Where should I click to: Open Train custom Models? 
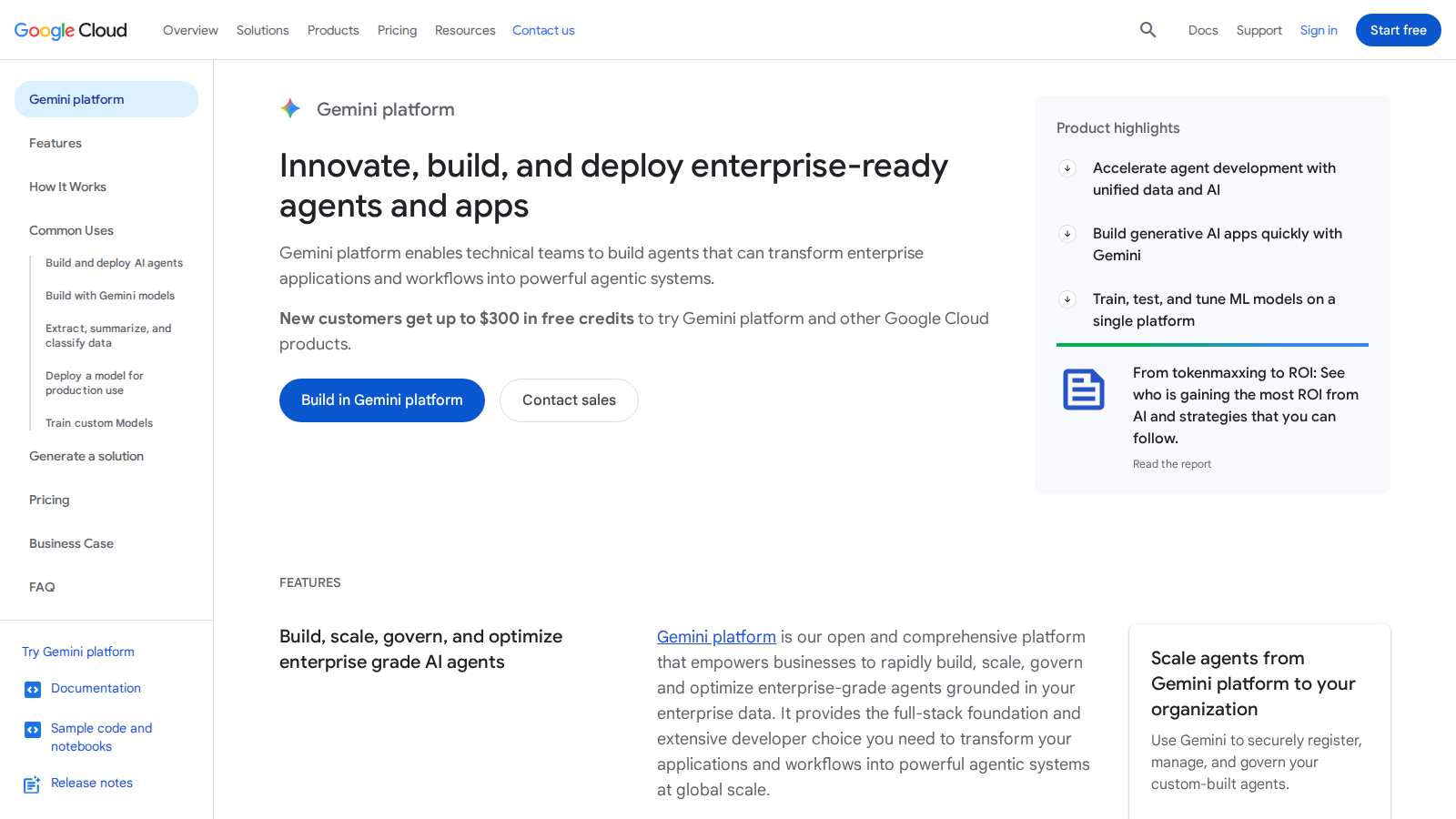point(99,423)
